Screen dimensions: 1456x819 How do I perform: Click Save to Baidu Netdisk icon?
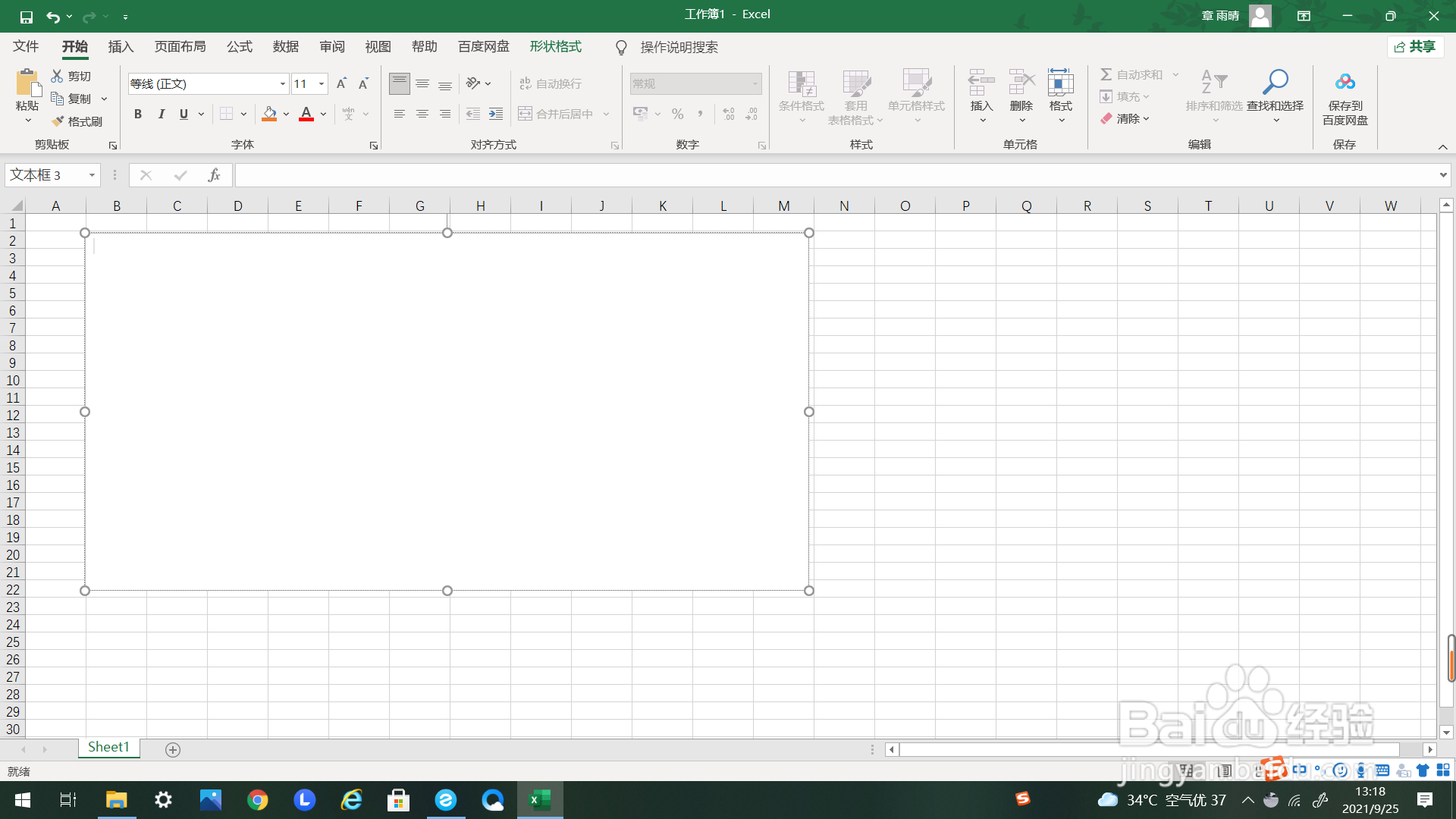1345,82
